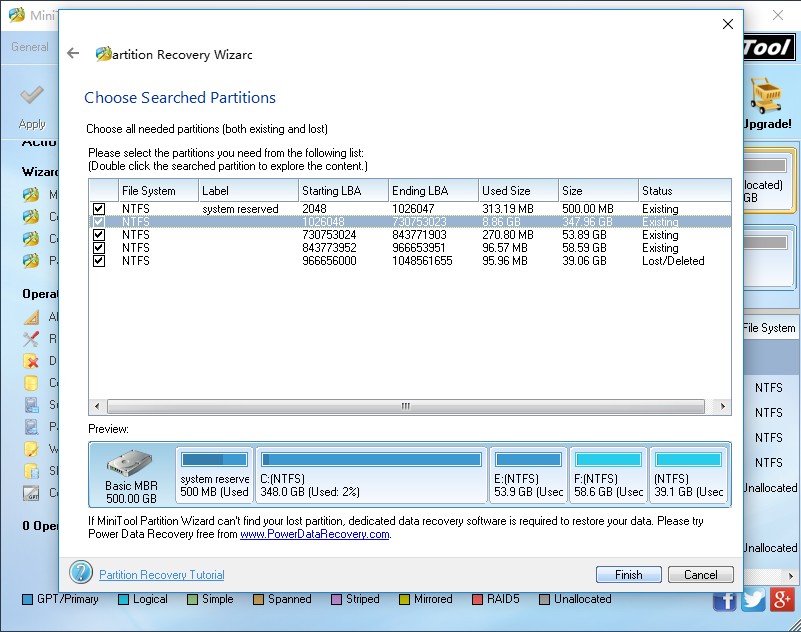Open the www.PowerDataRecovery.com link
Image resolution: width=801 pixels, height=632 pixels.
click(x=314, y=535)
